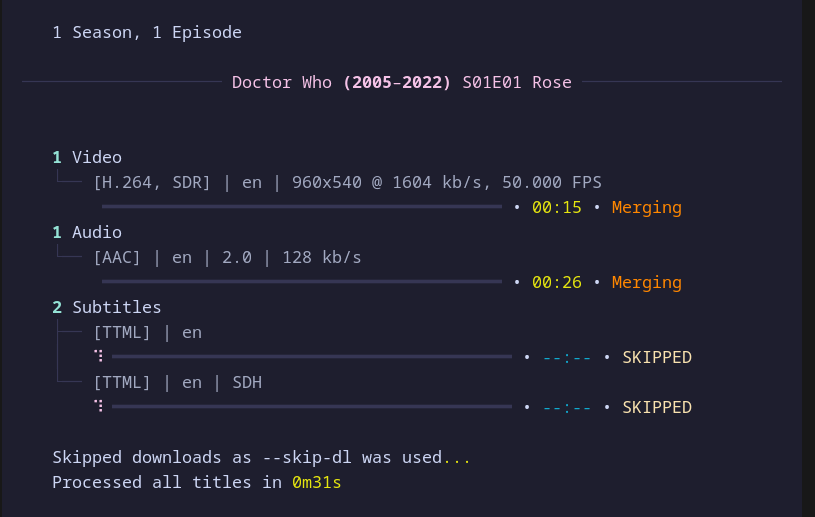This screenshot has height=517, width=815.
Task: Select the "2 Subtitles" tree heading
Action: (107, 307)
